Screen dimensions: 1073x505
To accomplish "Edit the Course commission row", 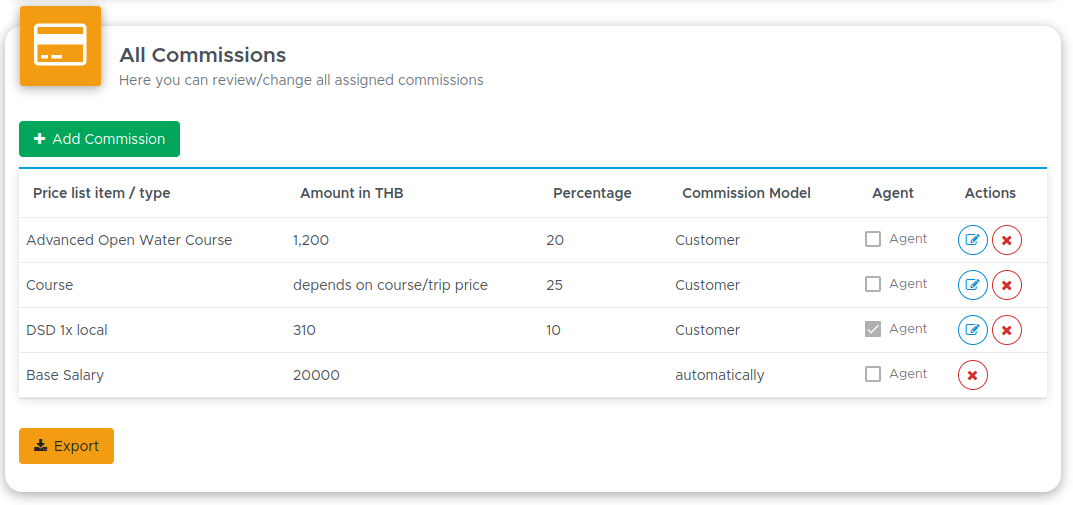I will (972, 285).
